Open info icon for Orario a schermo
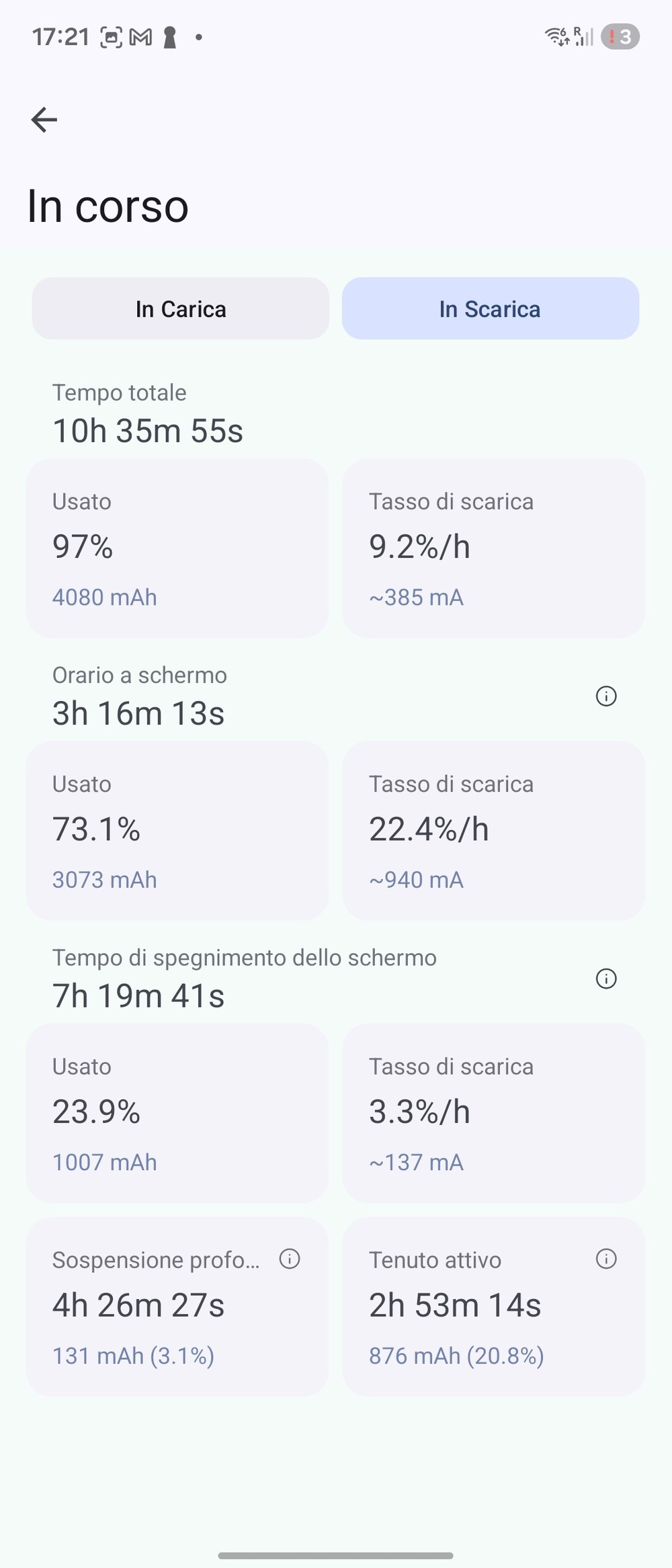Screen dimensions: 672x1568 pos(606,696)
